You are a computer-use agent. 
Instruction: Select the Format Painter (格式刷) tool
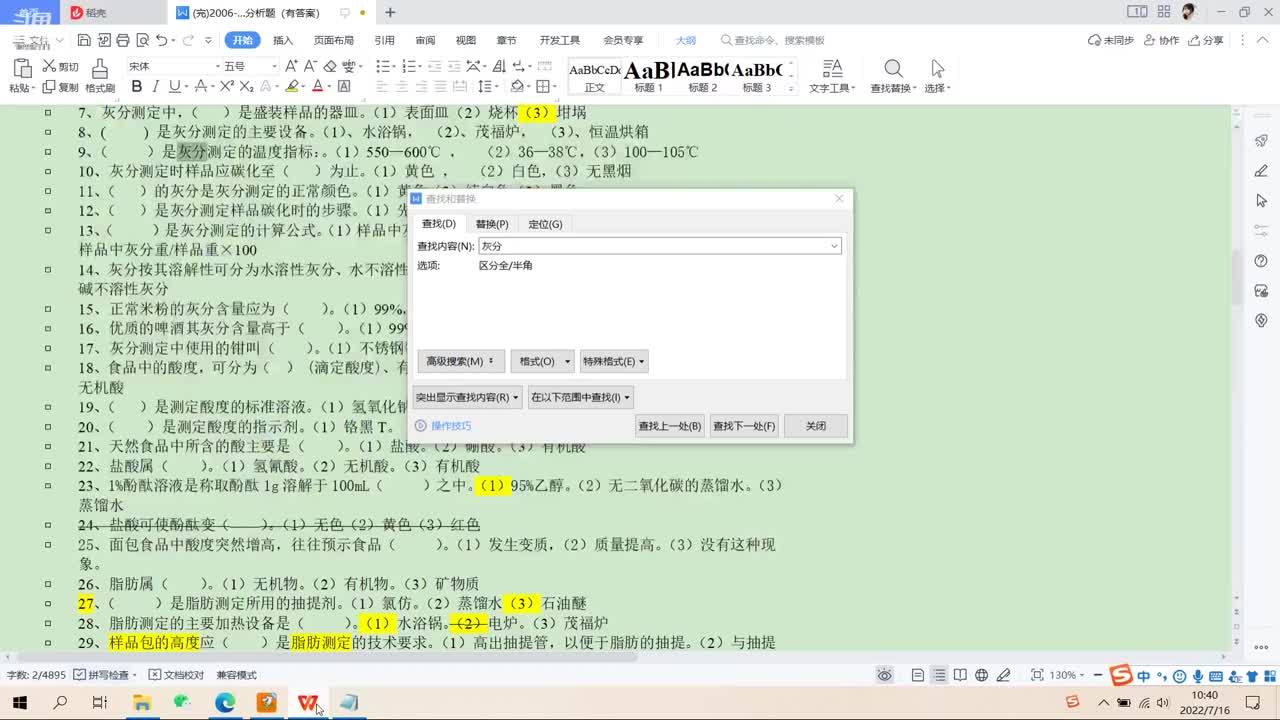tap(99, 76)
